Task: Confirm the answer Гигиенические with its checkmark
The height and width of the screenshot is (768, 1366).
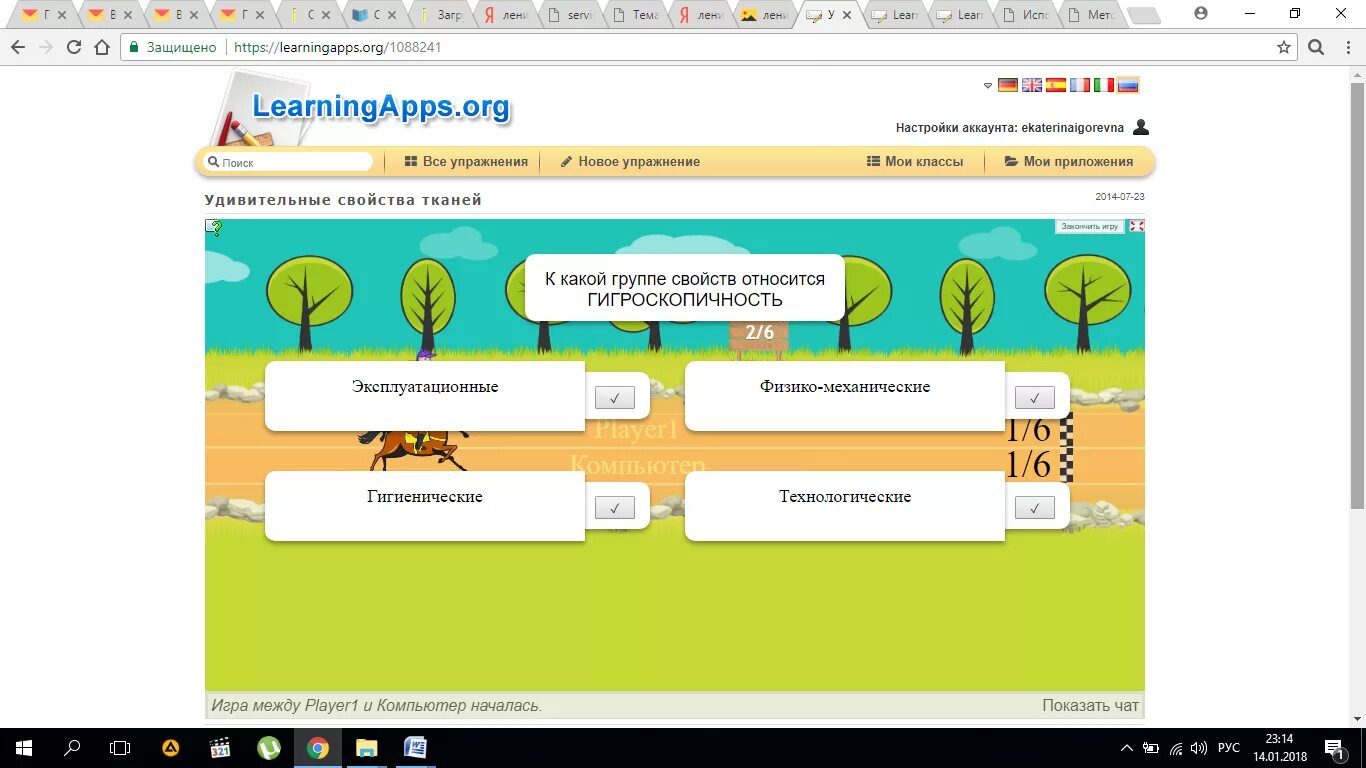Action: [614, 508]
